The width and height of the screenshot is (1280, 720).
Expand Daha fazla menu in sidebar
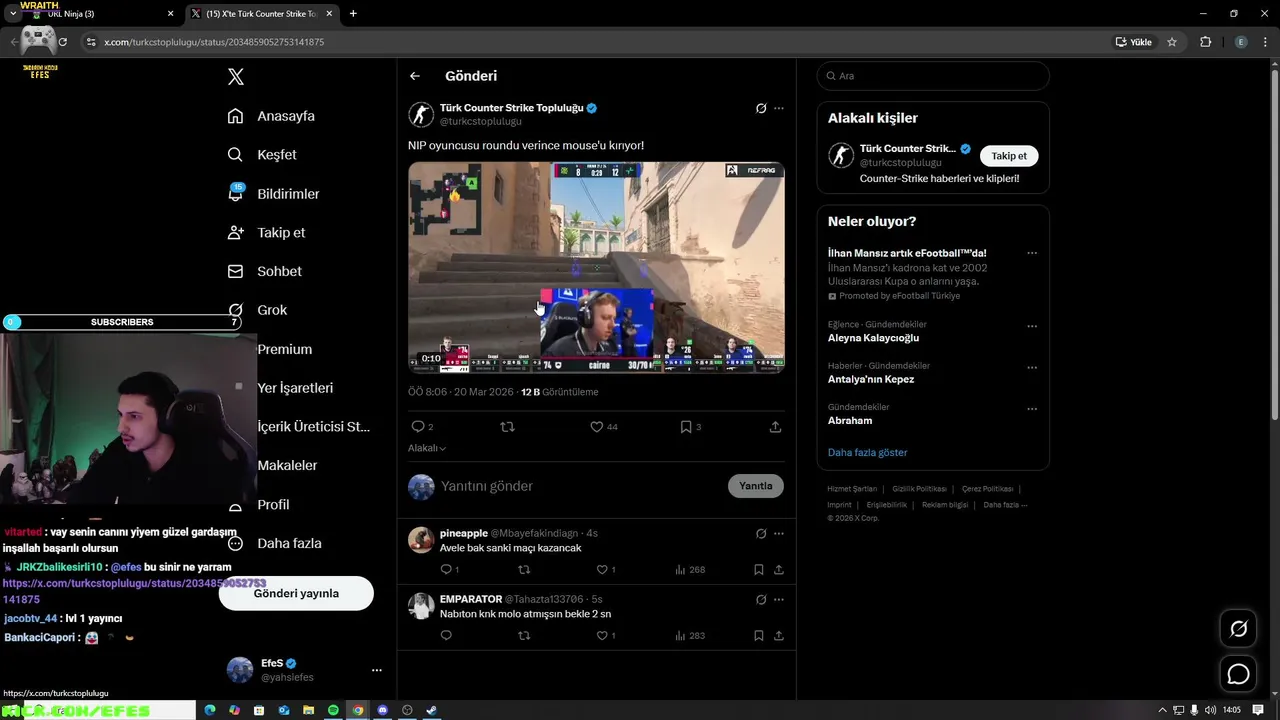coord(274,543)
